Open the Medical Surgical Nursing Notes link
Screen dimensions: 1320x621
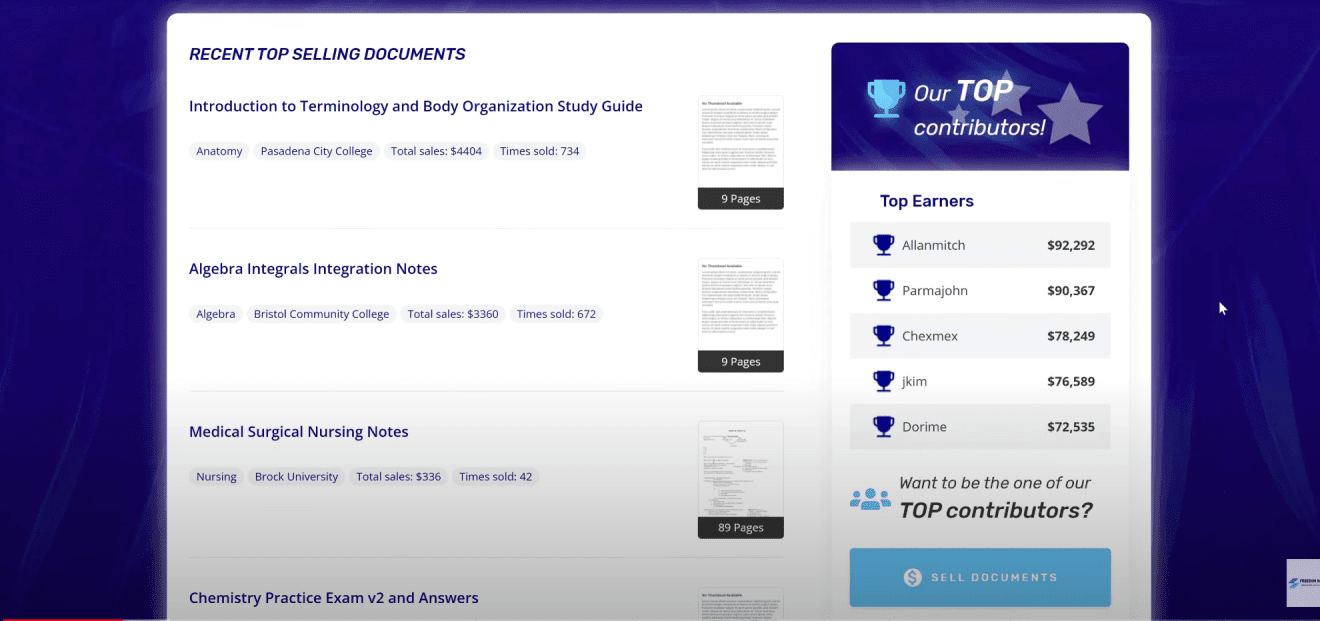[298, 431]
